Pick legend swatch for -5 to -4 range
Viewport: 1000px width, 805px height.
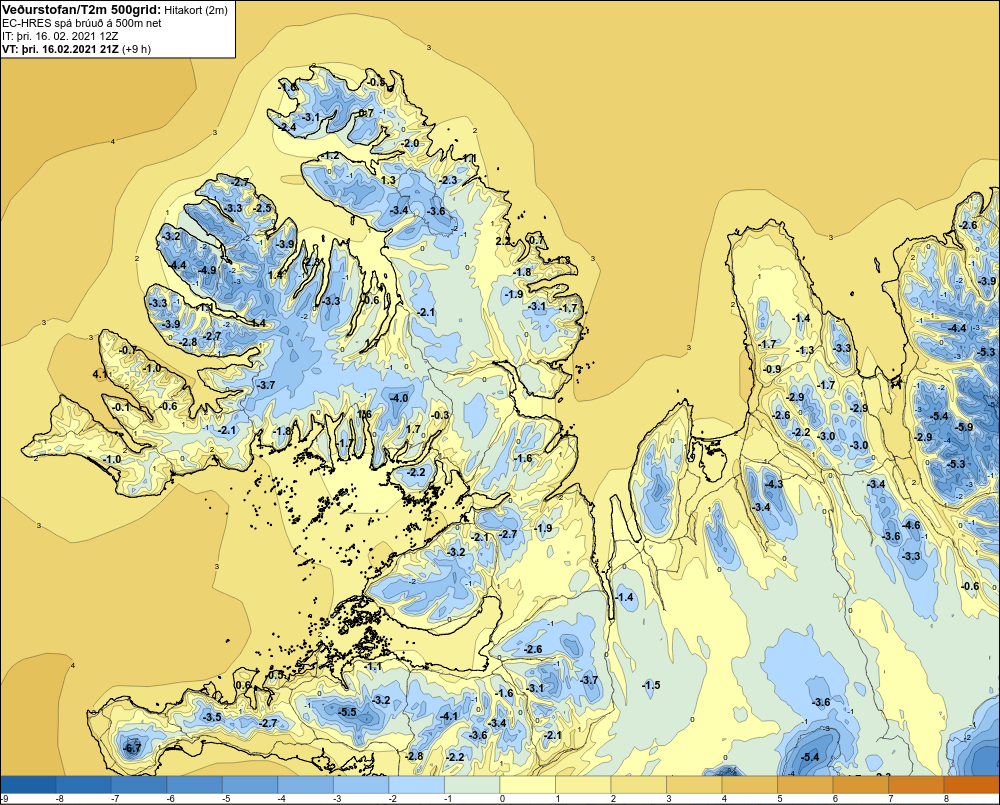point(250,785)
